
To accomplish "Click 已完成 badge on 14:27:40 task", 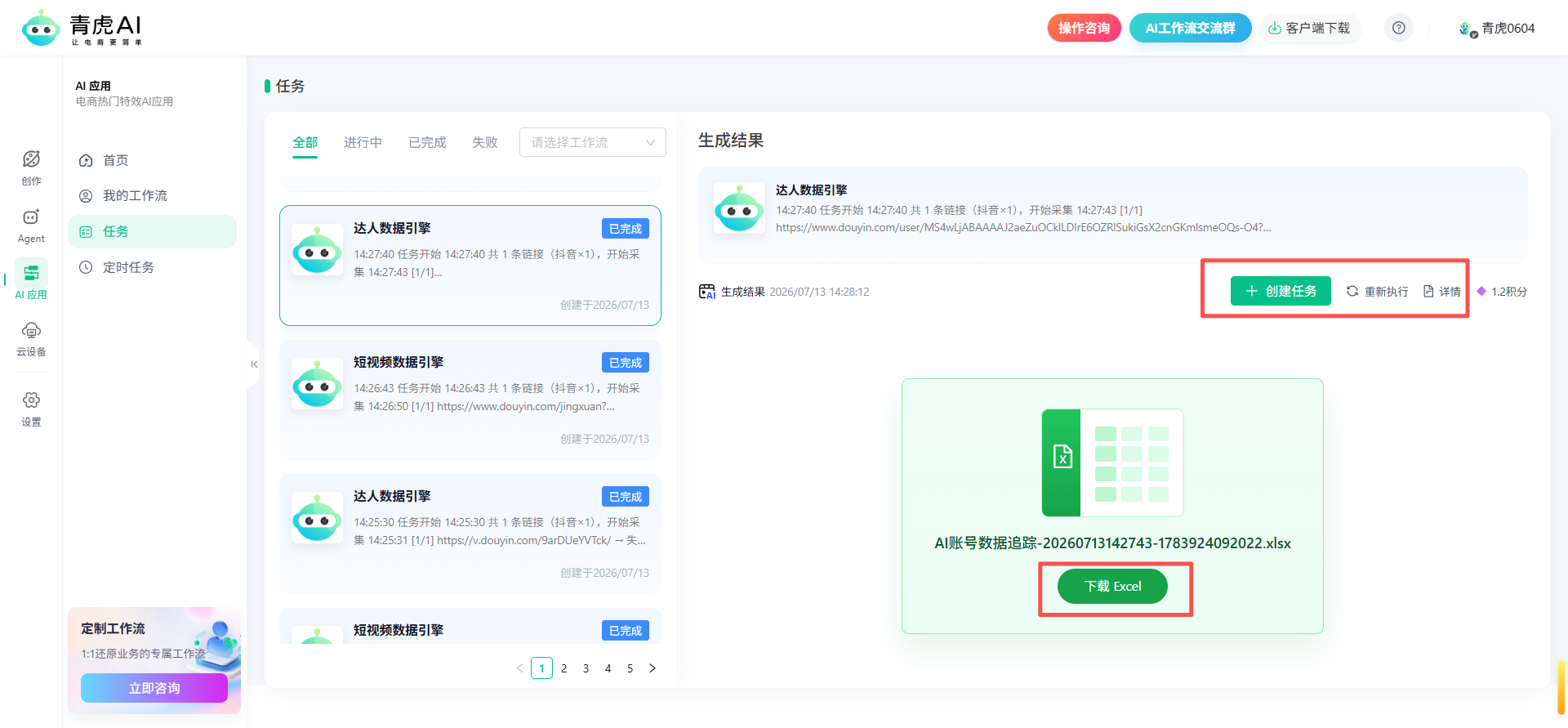I will [x=626, y=229].
